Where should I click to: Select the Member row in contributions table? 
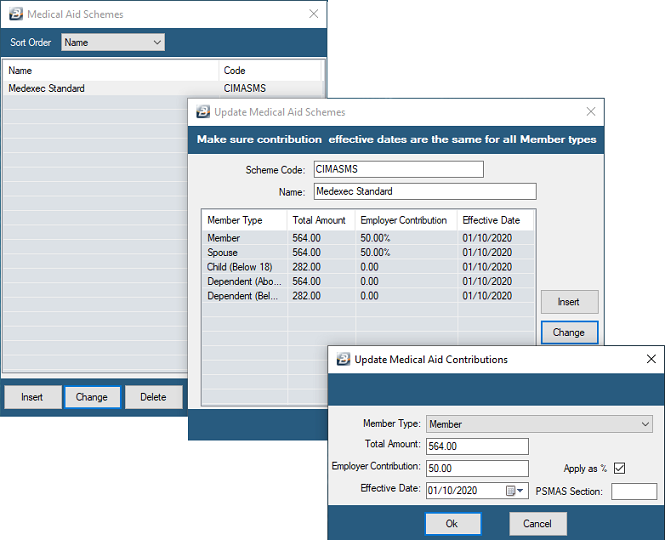(x=368, y=238)
